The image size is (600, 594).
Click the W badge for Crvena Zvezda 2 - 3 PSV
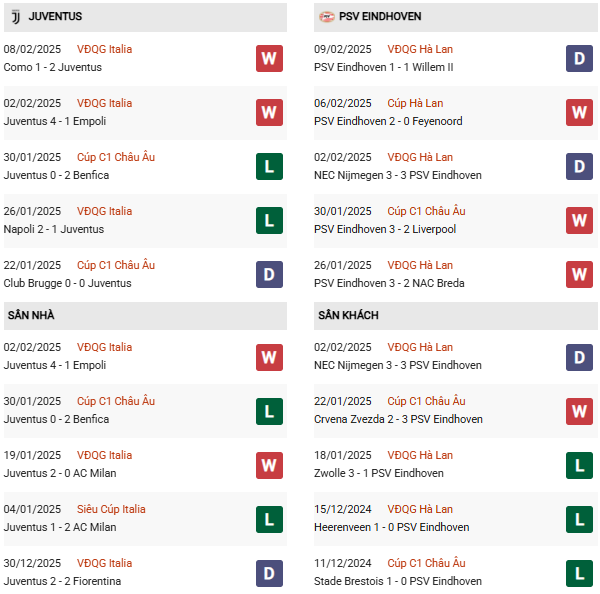pyautogui.click(x=579, y=410)
